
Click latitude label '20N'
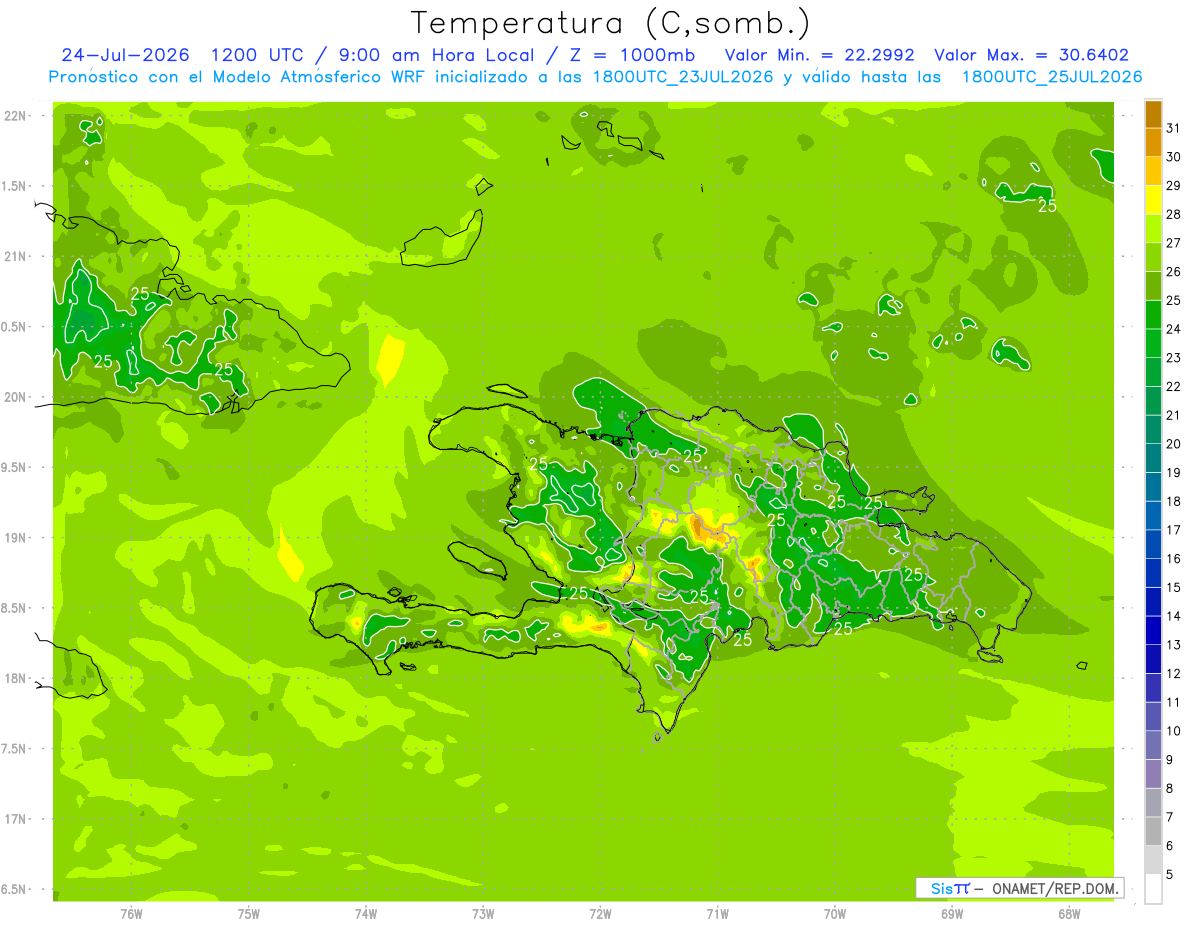17,397
